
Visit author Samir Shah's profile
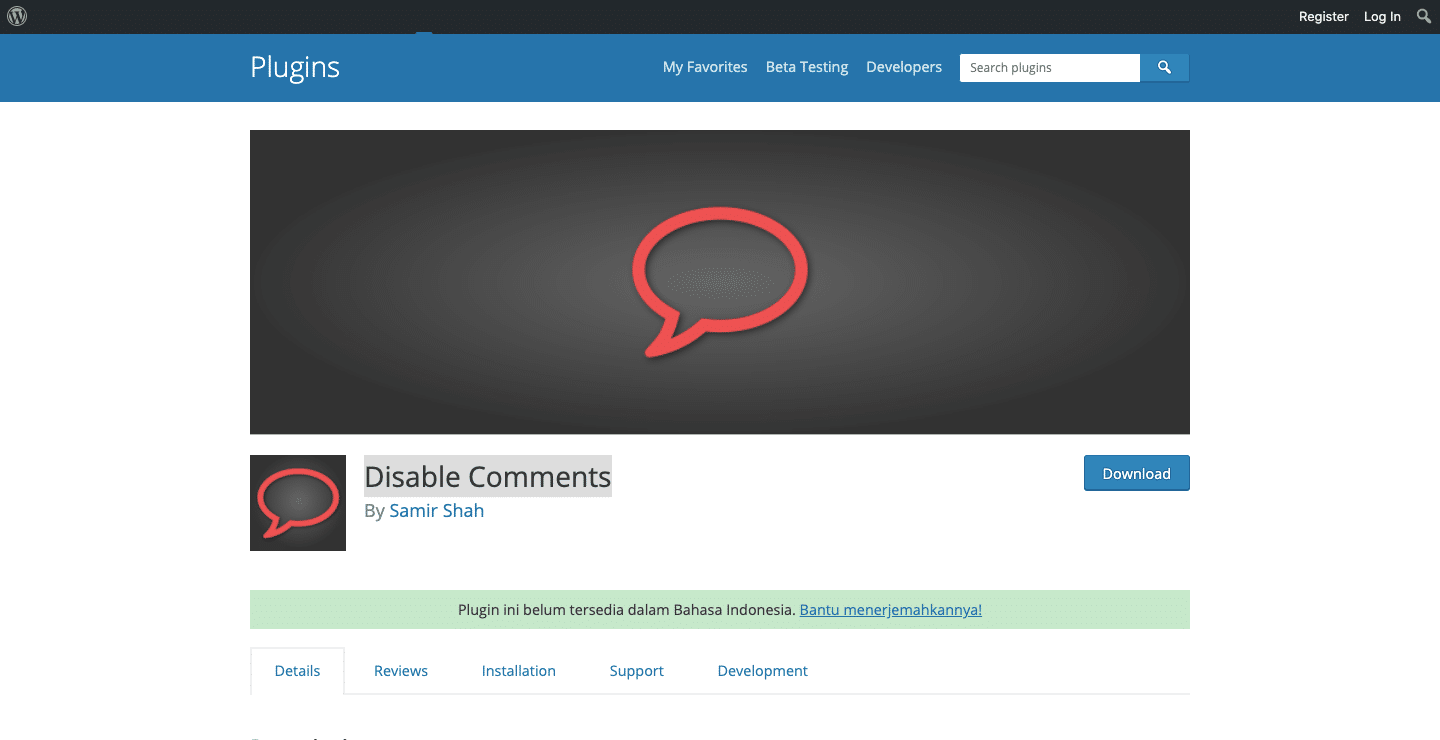click(437, 510)
